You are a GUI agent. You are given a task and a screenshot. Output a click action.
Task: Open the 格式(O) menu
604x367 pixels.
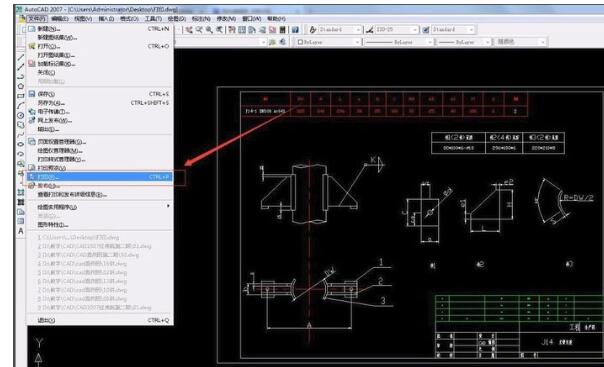click(129, 18)
